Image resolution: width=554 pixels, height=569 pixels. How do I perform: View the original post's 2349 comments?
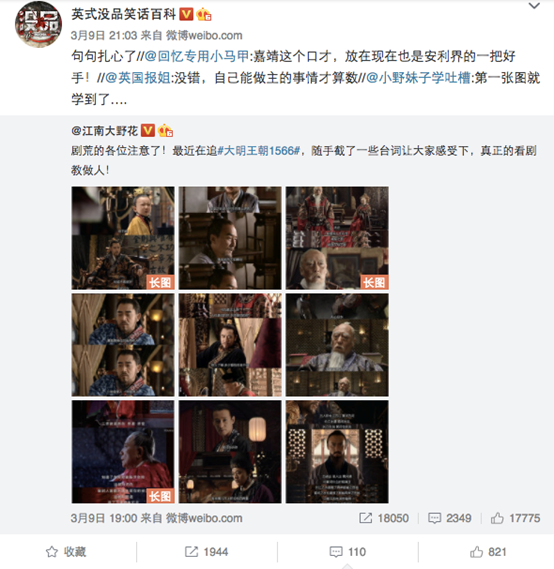(450, 518)
